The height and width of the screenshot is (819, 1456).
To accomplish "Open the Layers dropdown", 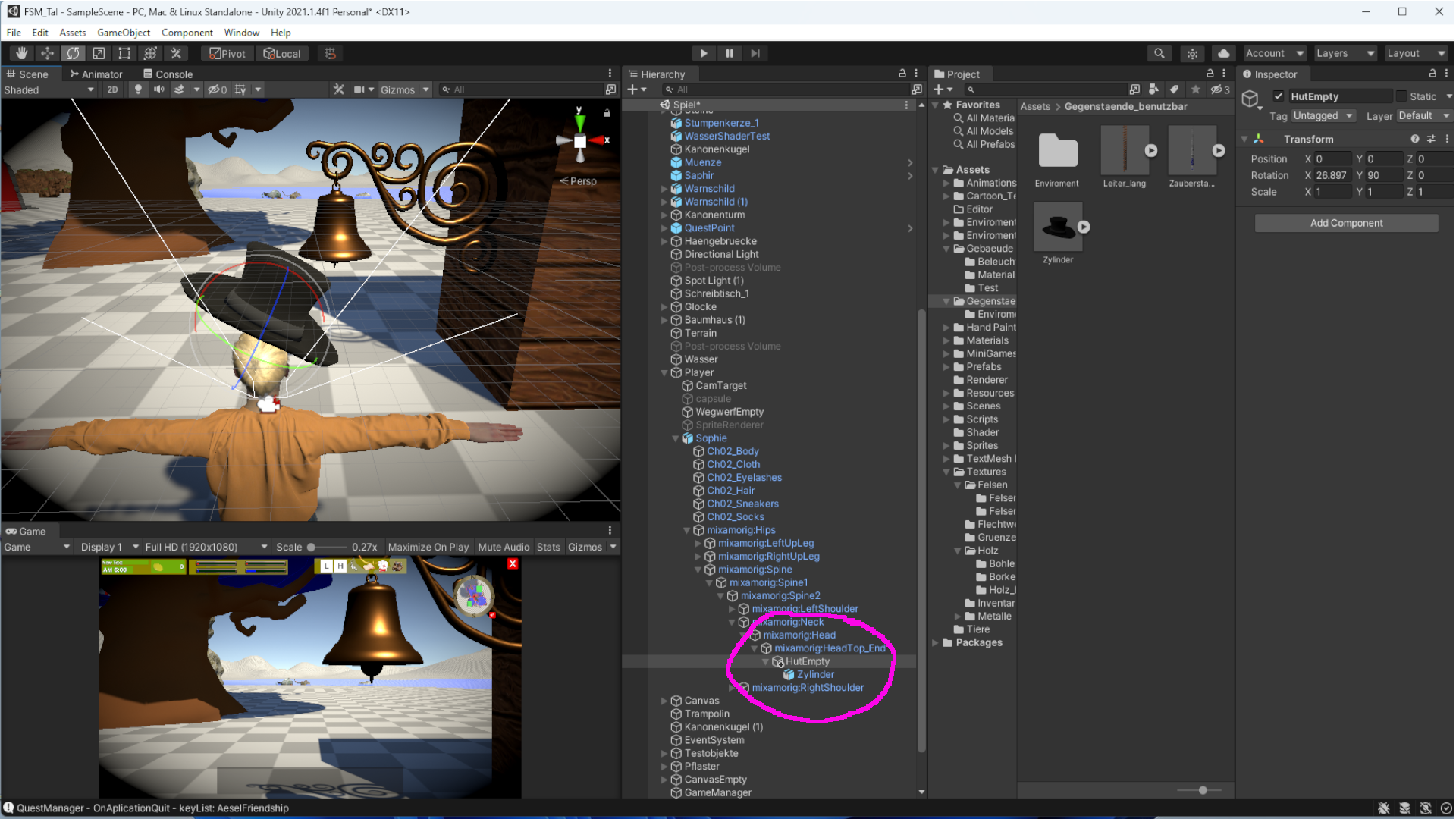I will point(1346,53).
